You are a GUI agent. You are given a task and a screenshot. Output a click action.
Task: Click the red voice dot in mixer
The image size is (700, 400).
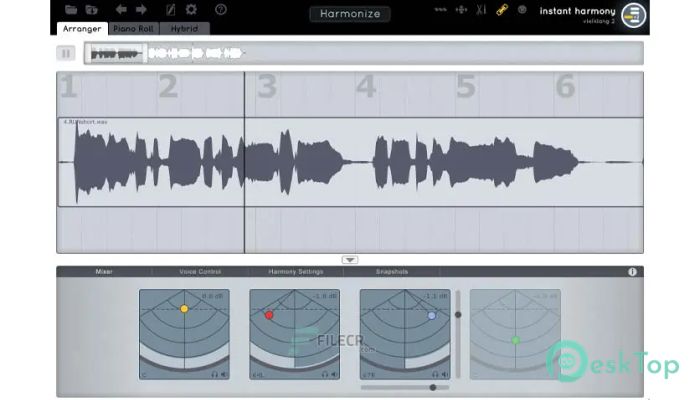click(x=269, y=315)
